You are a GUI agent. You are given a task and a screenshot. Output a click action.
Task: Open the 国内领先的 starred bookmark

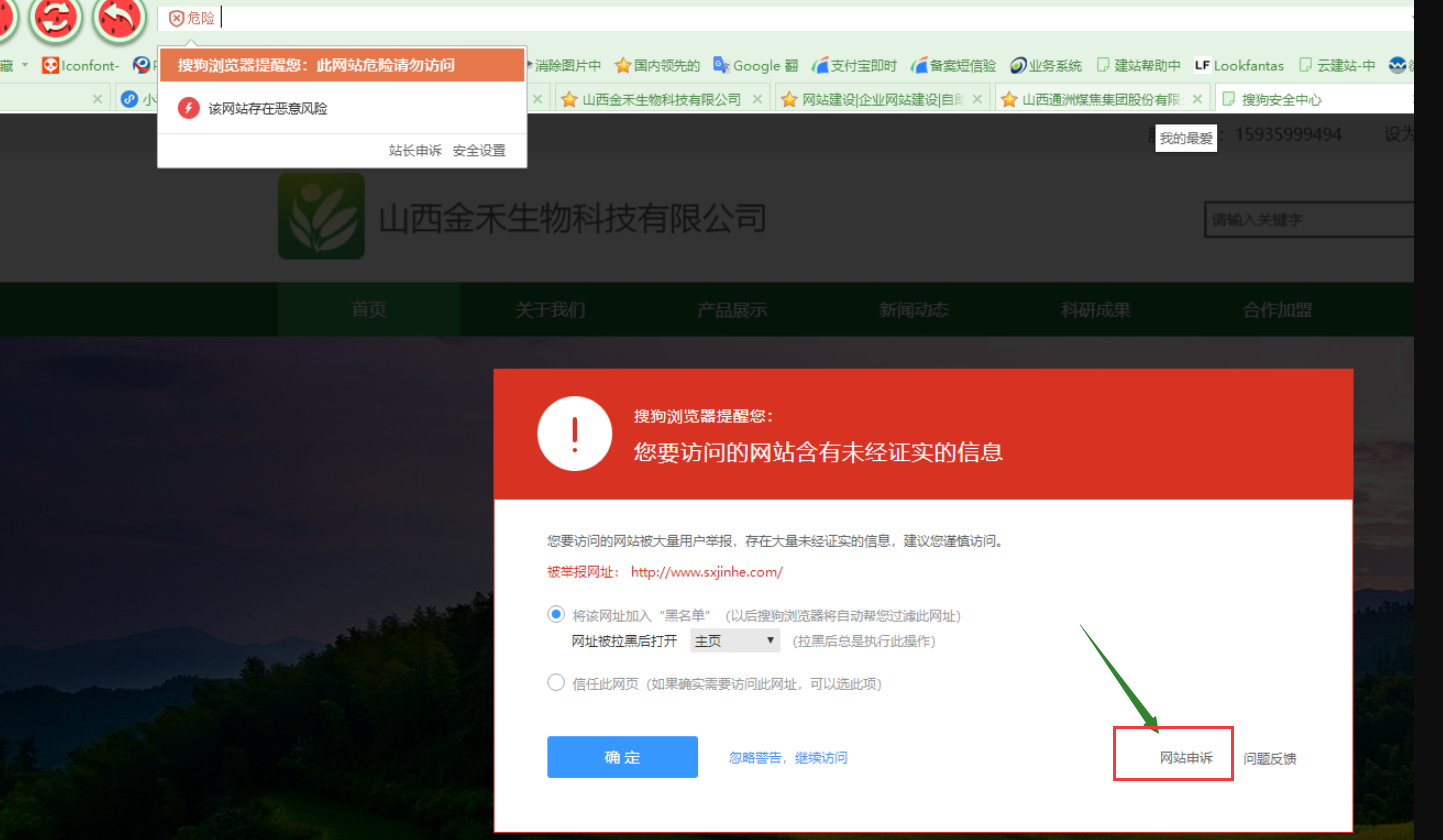tap(657, 66)
